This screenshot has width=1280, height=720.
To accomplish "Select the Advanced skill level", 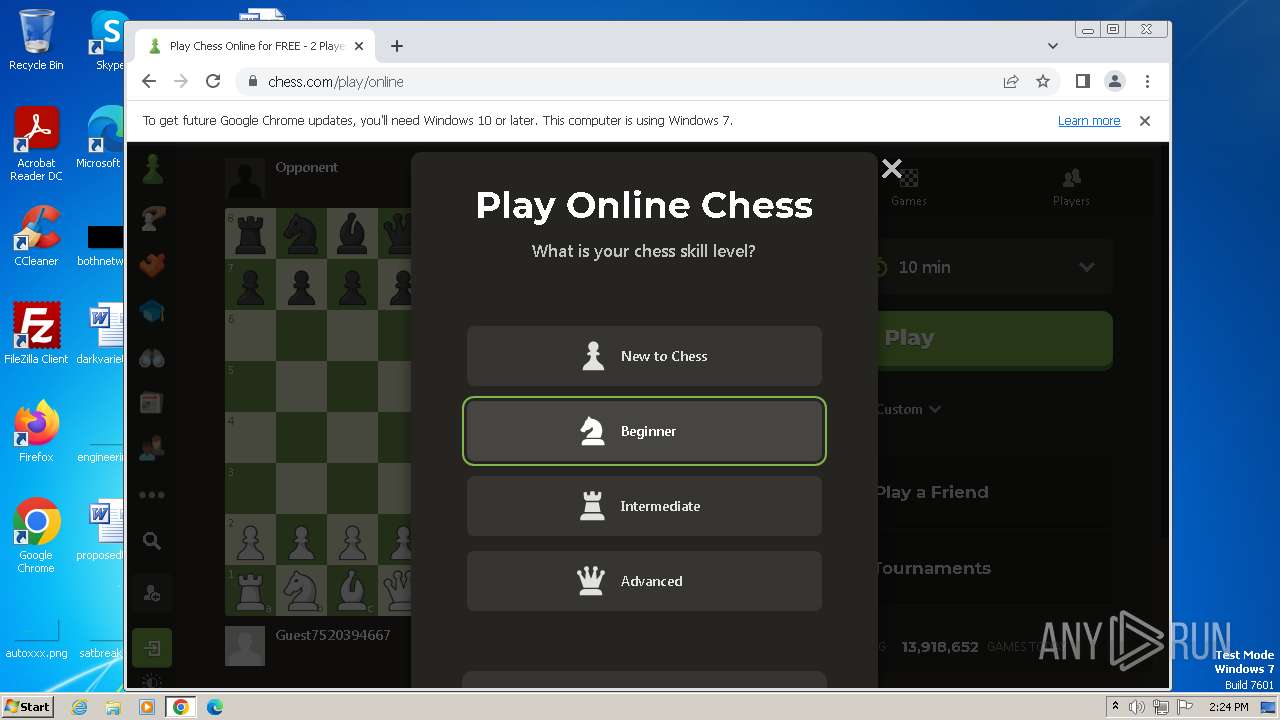I will point(644,581).
